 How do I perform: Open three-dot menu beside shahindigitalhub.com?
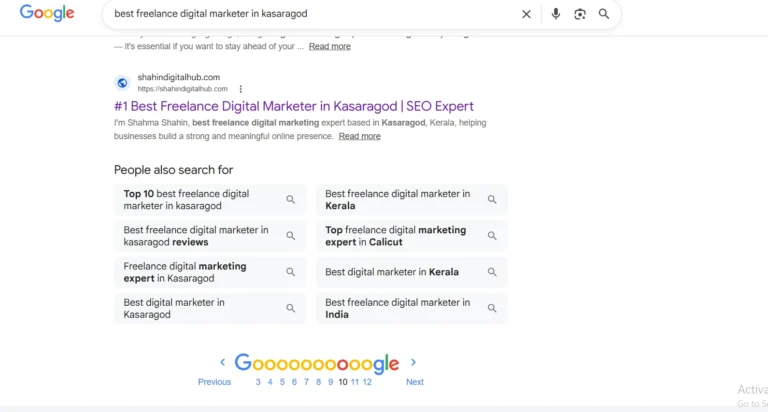tap(240, 89)
